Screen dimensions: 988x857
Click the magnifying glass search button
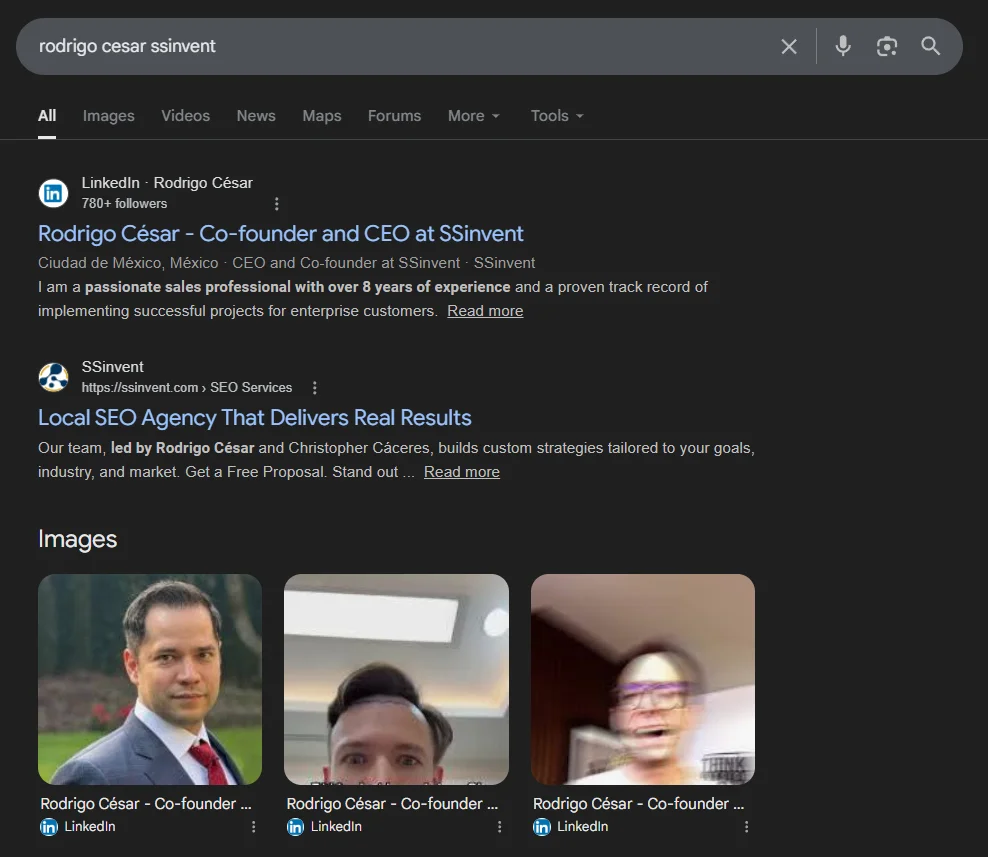click(x=931, y=46)
